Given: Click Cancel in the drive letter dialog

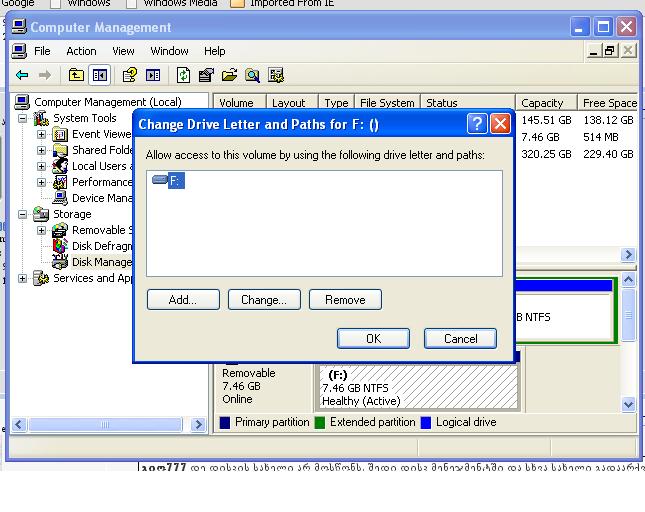Looking at the screenshot, I should (x=460, y=338).
